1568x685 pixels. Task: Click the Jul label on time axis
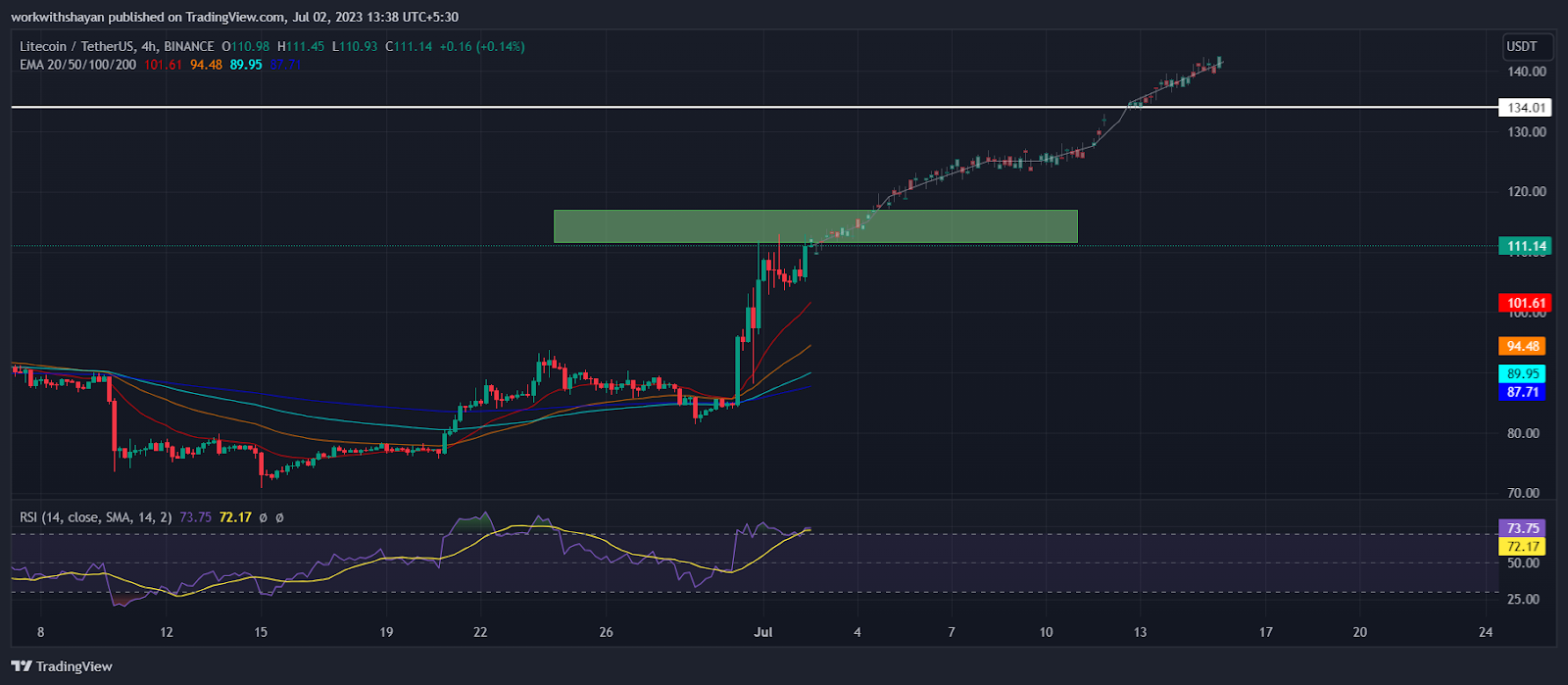coord(763,632)
